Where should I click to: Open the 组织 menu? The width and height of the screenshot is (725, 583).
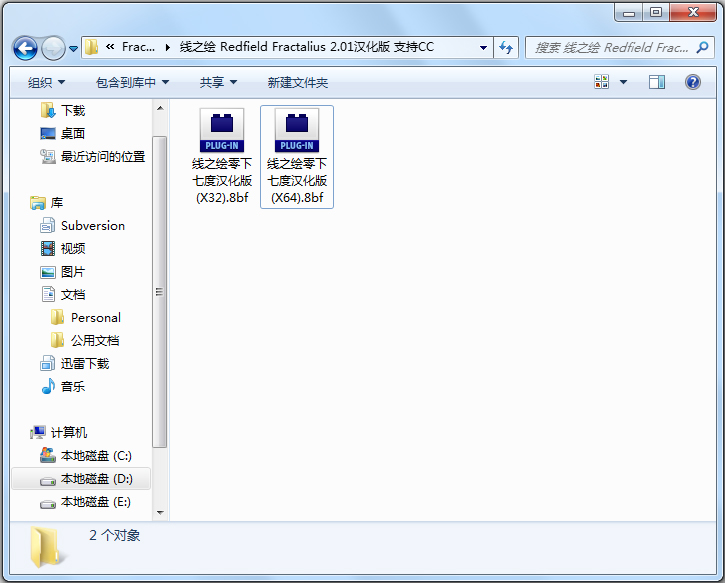point(46,82)
